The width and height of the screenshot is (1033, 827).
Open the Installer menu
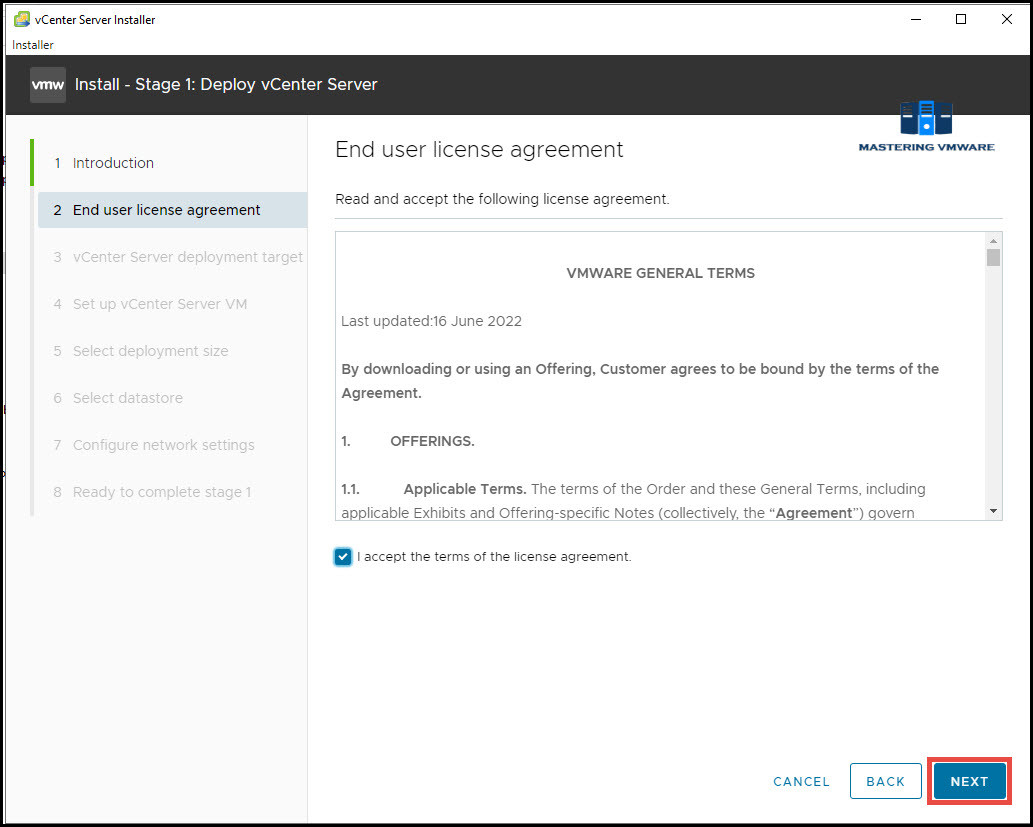33,45
